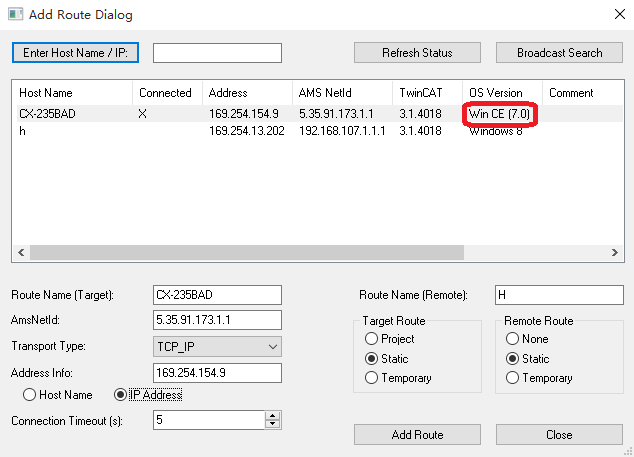The image size is (634, 457).
Task: Click the Refresh Status button
Action: tap(417, 52)
